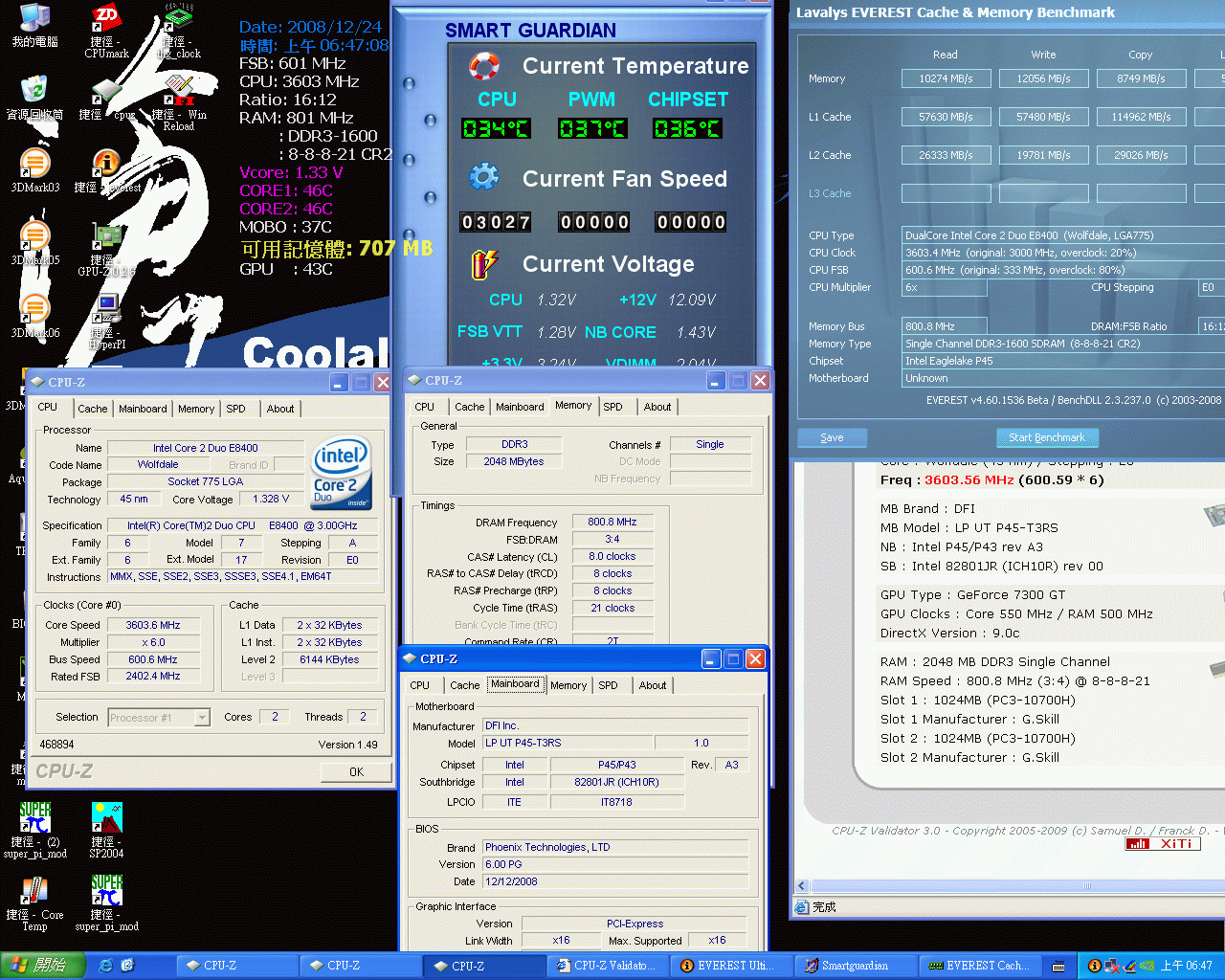Click the quick launch icon beside Internet Explorer
Image resolution: width=1225 pixels, height=980 pixels.
coord(127,966)
